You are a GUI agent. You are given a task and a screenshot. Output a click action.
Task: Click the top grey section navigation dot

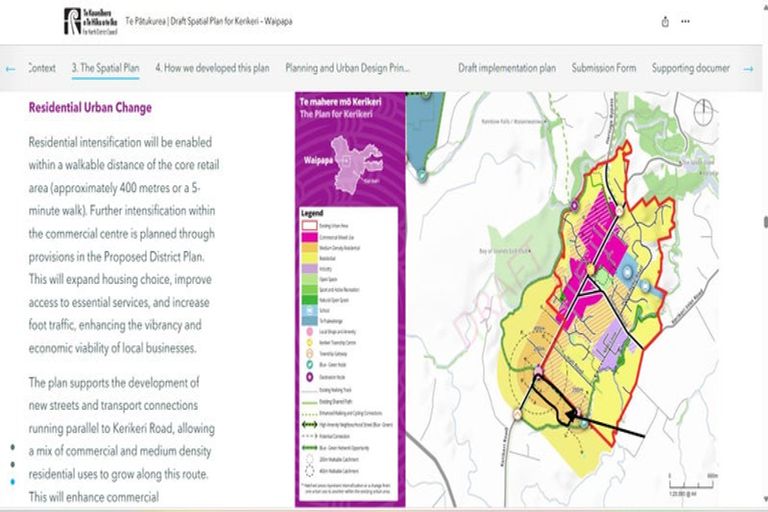point(11,447)
